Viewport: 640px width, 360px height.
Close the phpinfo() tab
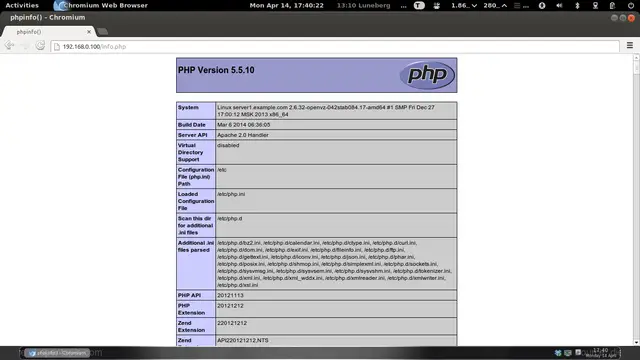tap(89, 31)
